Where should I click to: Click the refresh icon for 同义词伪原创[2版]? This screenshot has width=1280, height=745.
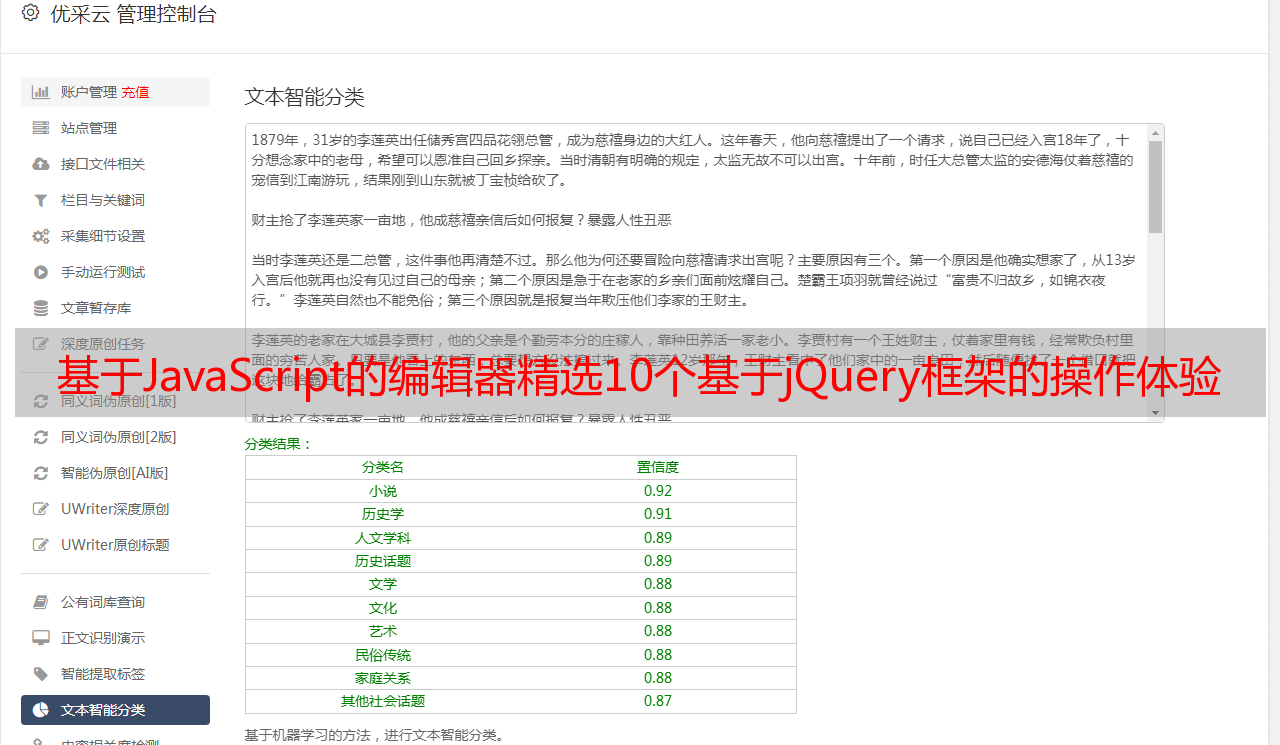(41, 437)
